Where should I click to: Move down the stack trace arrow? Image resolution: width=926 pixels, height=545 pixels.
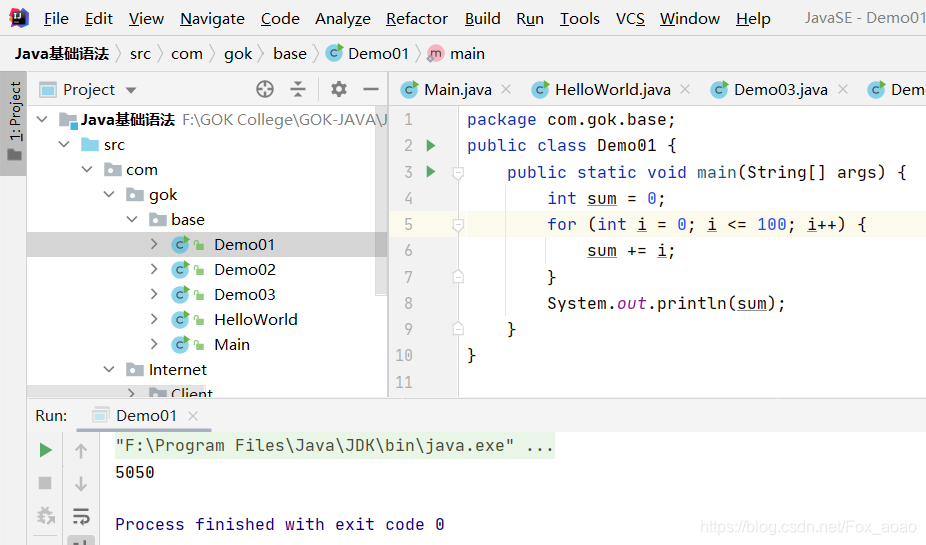click(81, 484)
